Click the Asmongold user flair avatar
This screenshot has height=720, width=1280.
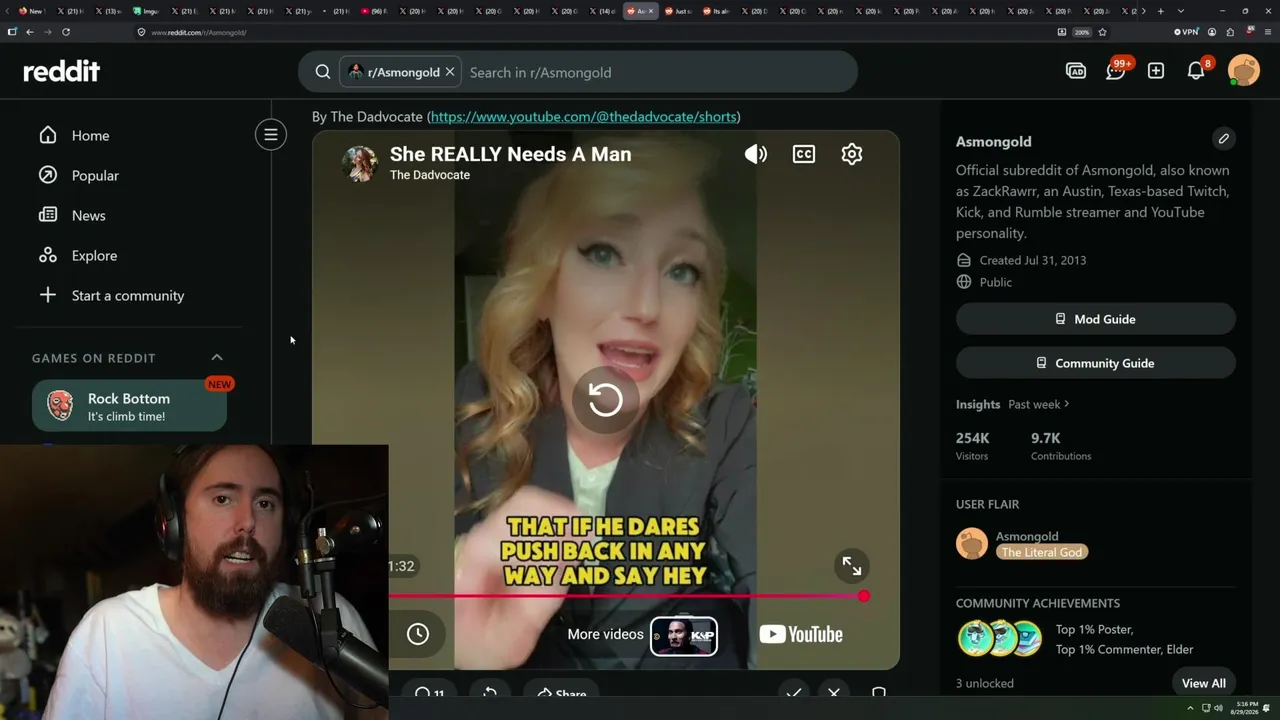(x=972, y=544)
